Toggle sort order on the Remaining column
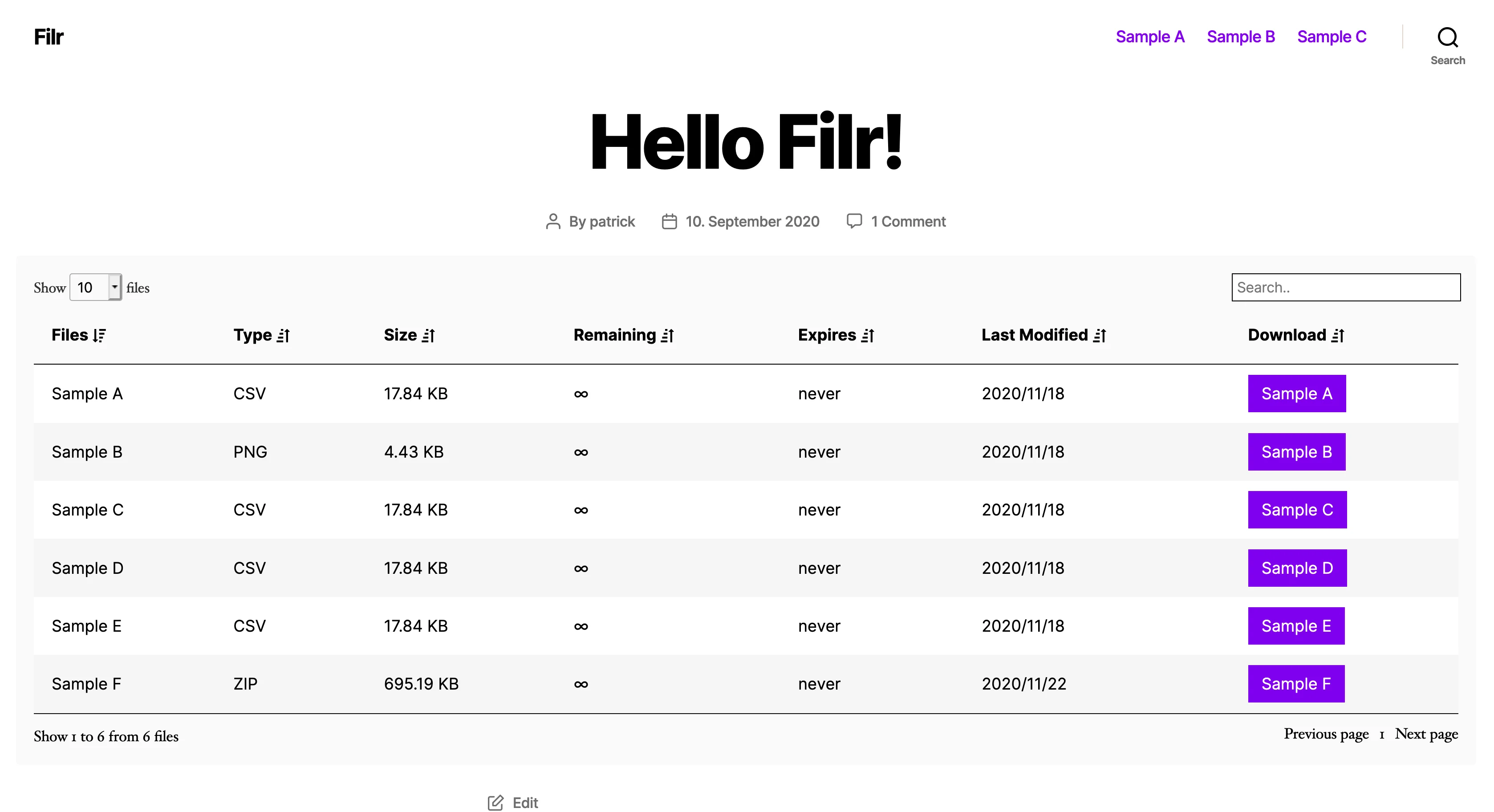The image size is (1494, 812). pyautogui.click(x=667, y=335)
